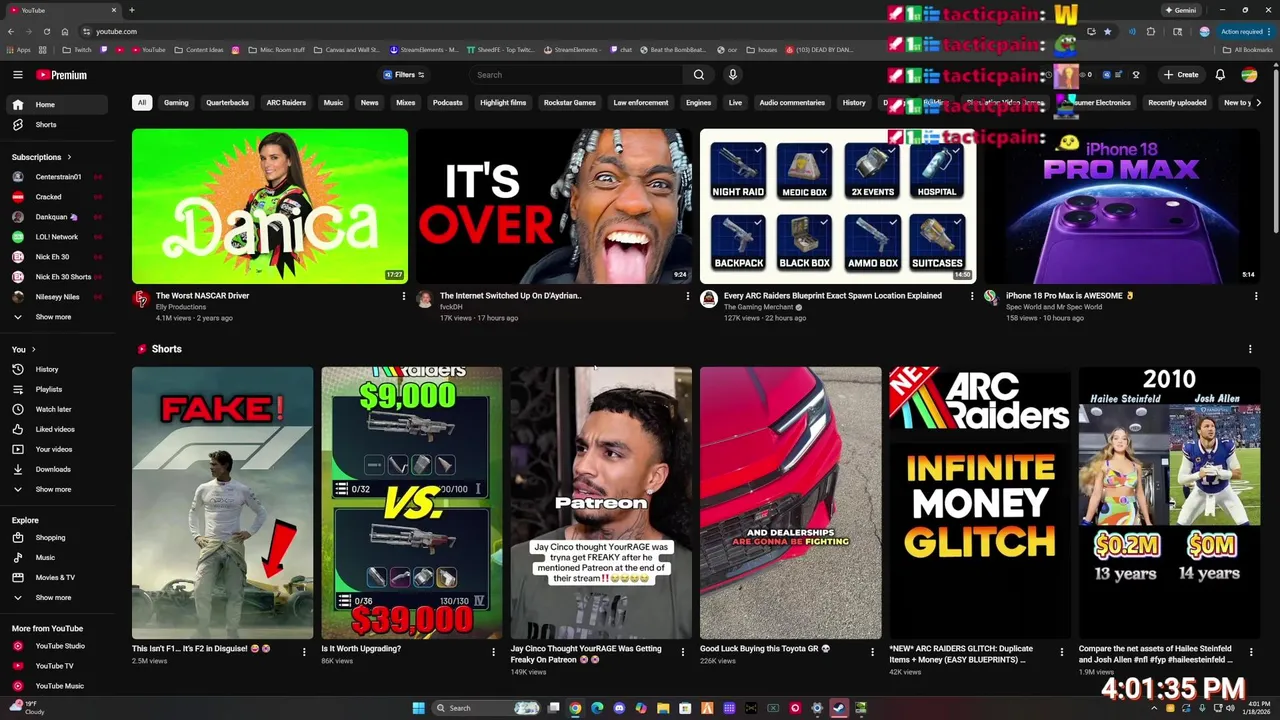This screenshot has height=720, width=1280.
Task: Play It's Over D'Aydrian video thumbnail
Action: click(554, 206)
